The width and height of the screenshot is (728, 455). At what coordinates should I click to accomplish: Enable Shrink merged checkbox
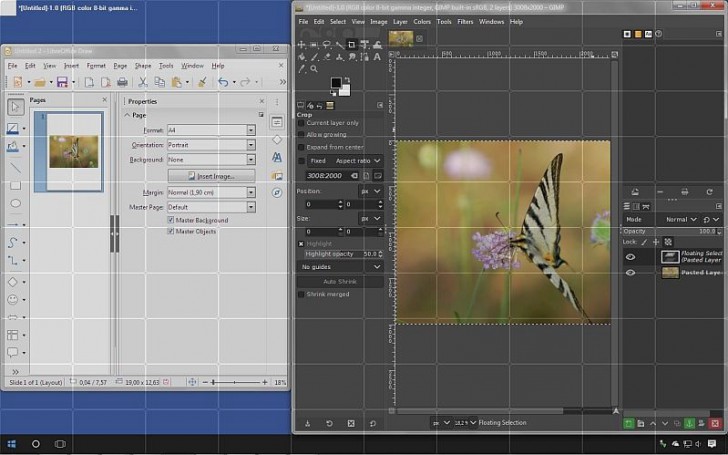[301, 294]
